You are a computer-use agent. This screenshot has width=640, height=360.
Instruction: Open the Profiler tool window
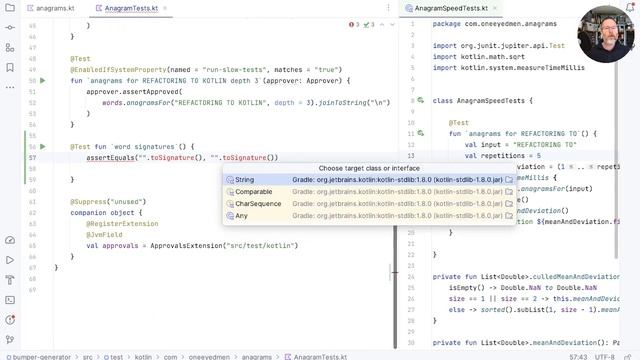(10, 240)
